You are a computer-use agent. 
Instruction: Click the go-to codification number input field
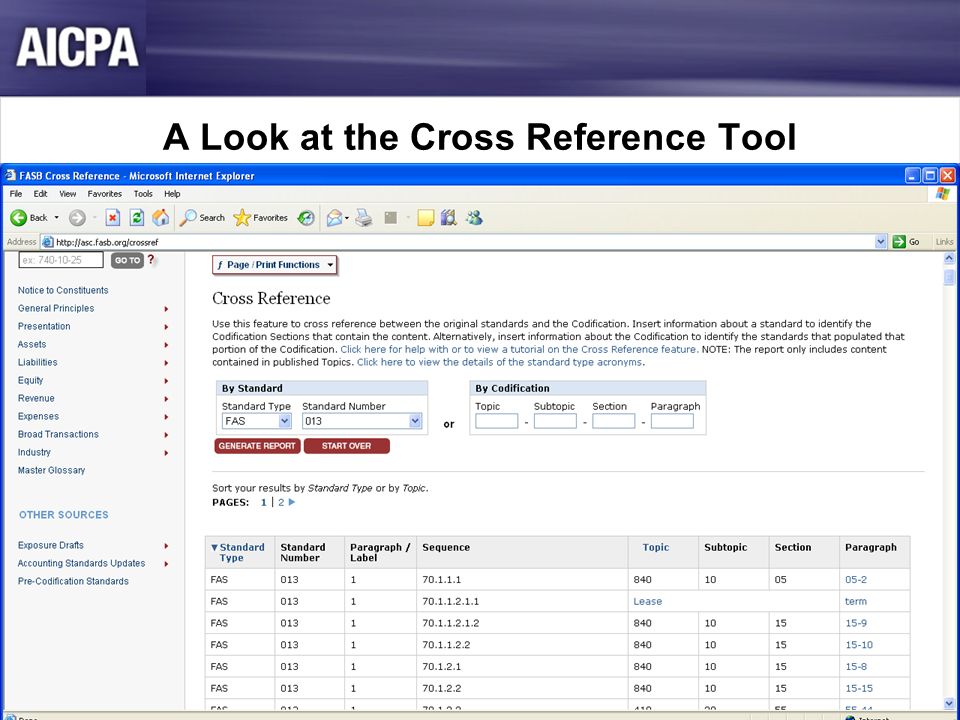point(61,260)
